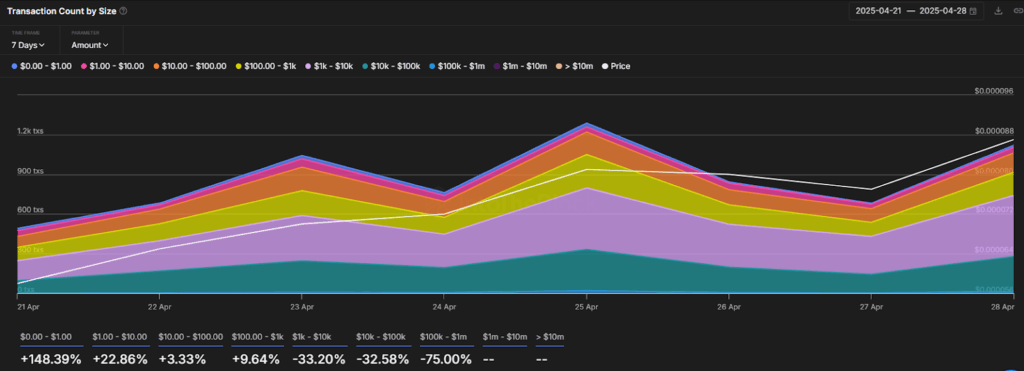Click the 27 Apr axis label
1024x371 pixels.
coord(871,306)
